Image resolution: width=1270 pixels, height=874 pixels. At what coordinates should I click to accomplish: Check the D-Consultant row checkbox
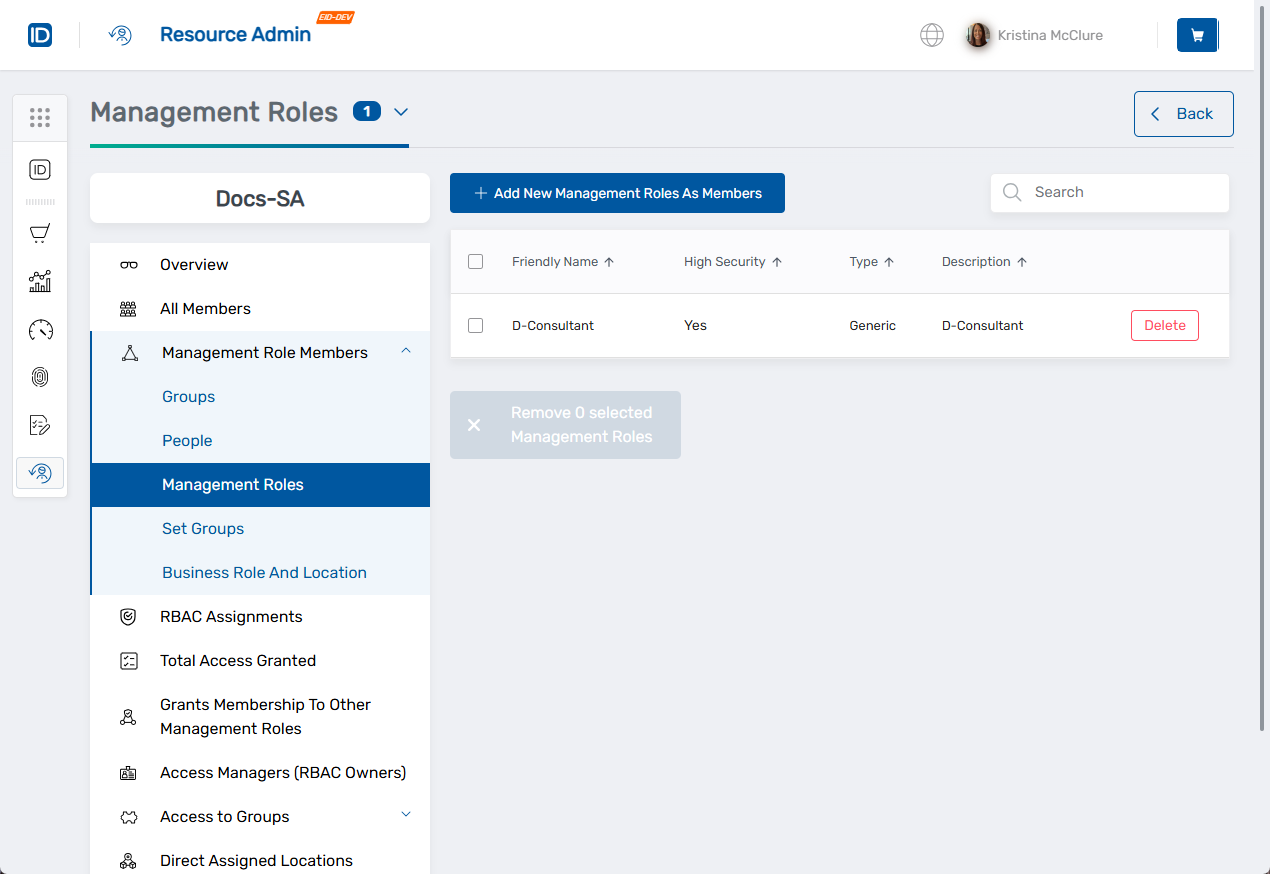coord(475,325)
